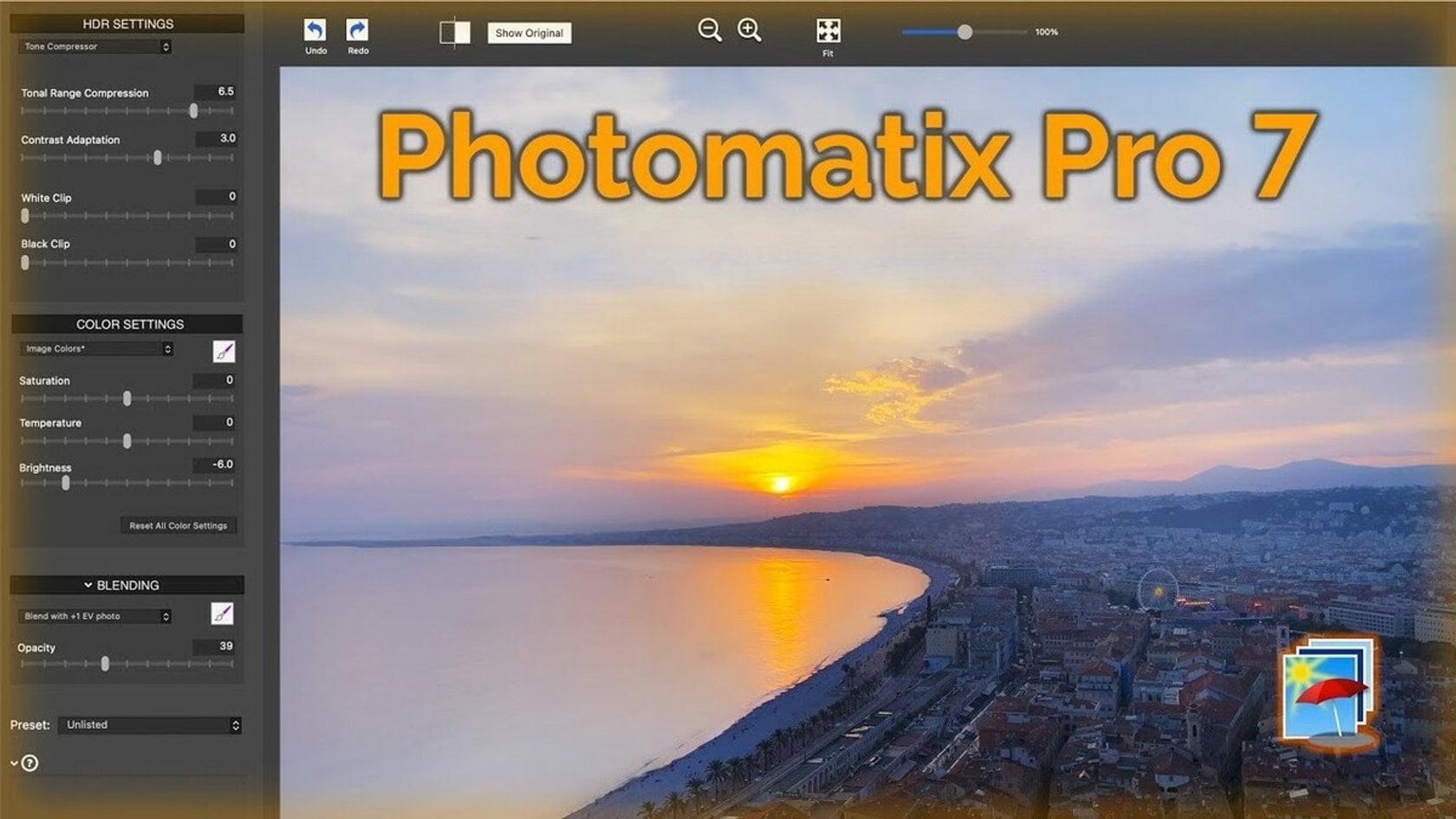Zoom out with the minus magnifier
The width and height of the screenshot is (1456, 819).
[x=709, y=30]
